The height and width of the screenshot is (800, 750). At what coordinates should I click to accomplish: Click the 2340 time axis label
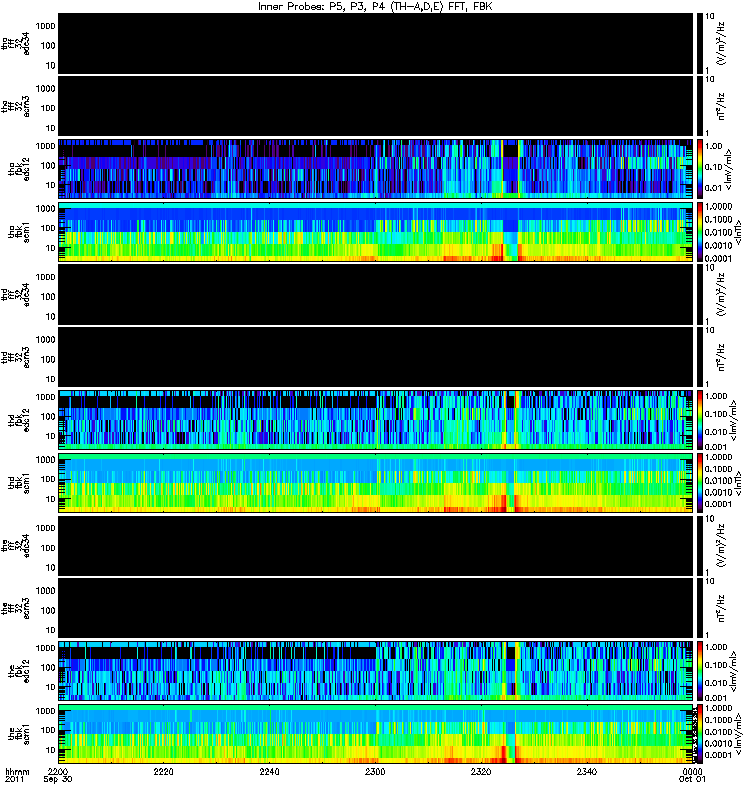click(587, 771)
